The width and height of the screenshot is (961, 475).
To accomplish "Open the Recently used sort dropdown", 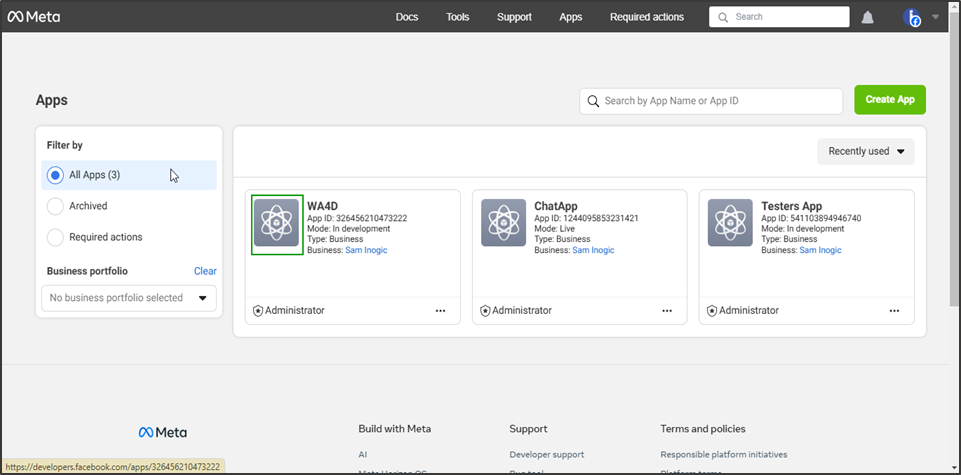I will [866, 152].
